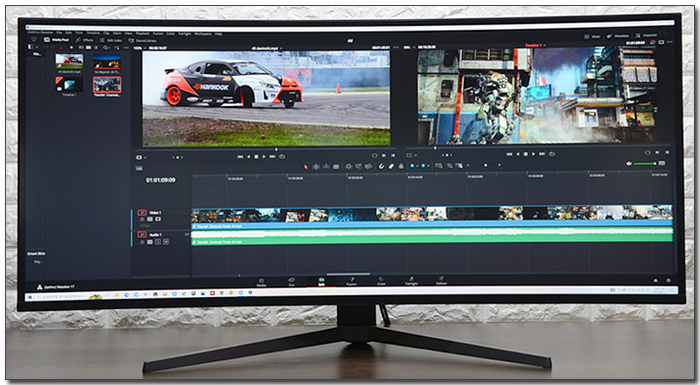Toggle the magnet Snapping icon
Image resolution: width=700 pixels, height=385 pixels.
(381, 166)
